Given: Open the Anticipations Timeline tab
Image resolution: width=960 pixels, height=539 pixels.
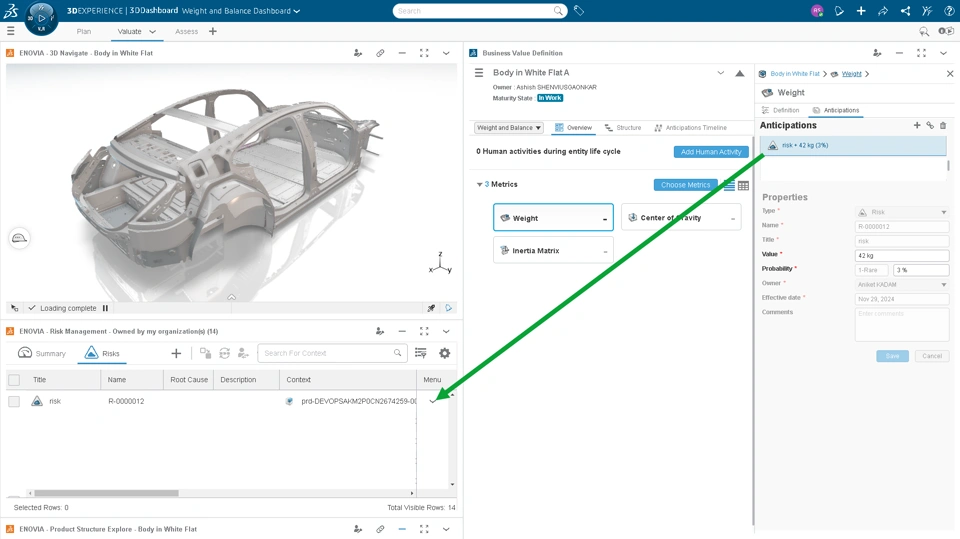Looking at the screenshot, I should [690, 127].
